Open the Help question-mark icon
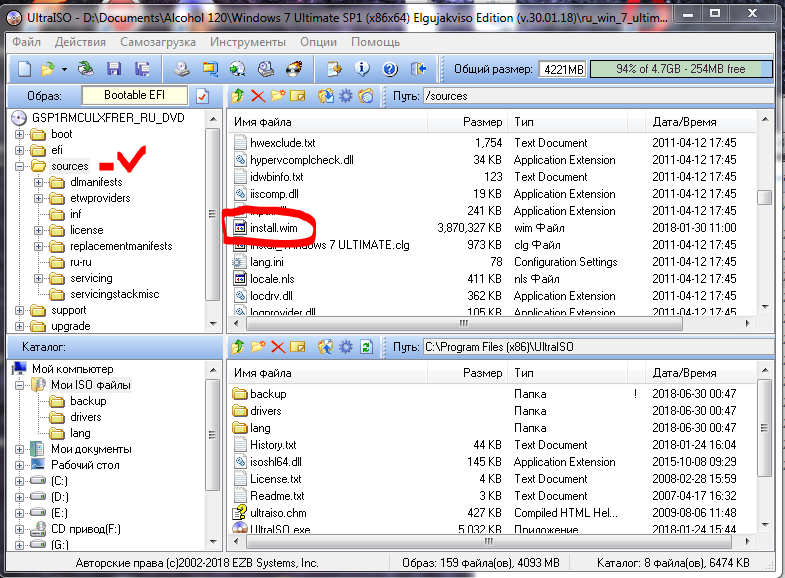 [390, 69]
